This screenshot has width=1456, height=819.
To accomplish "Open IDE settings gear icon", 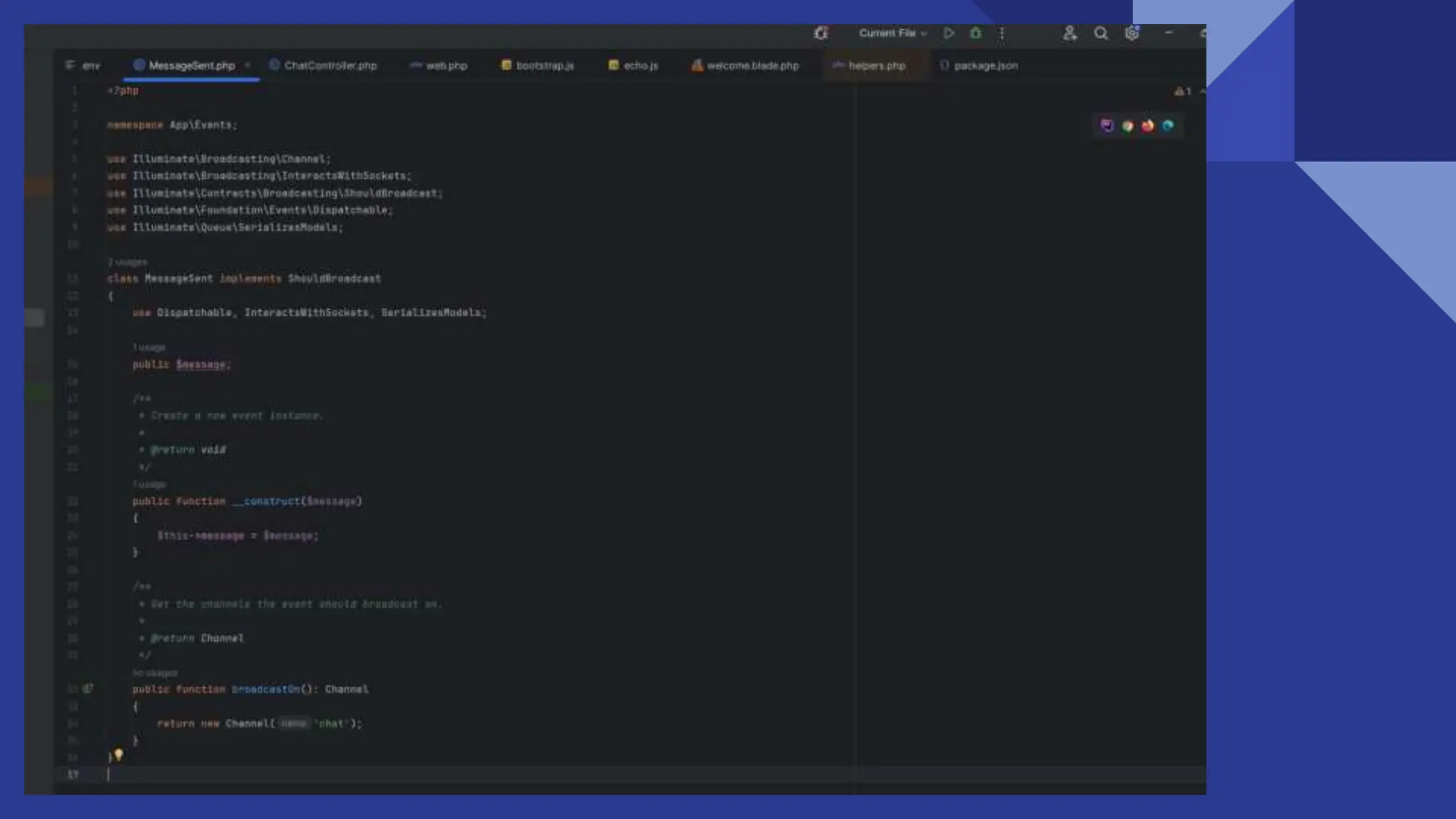I will [1132, 33].
